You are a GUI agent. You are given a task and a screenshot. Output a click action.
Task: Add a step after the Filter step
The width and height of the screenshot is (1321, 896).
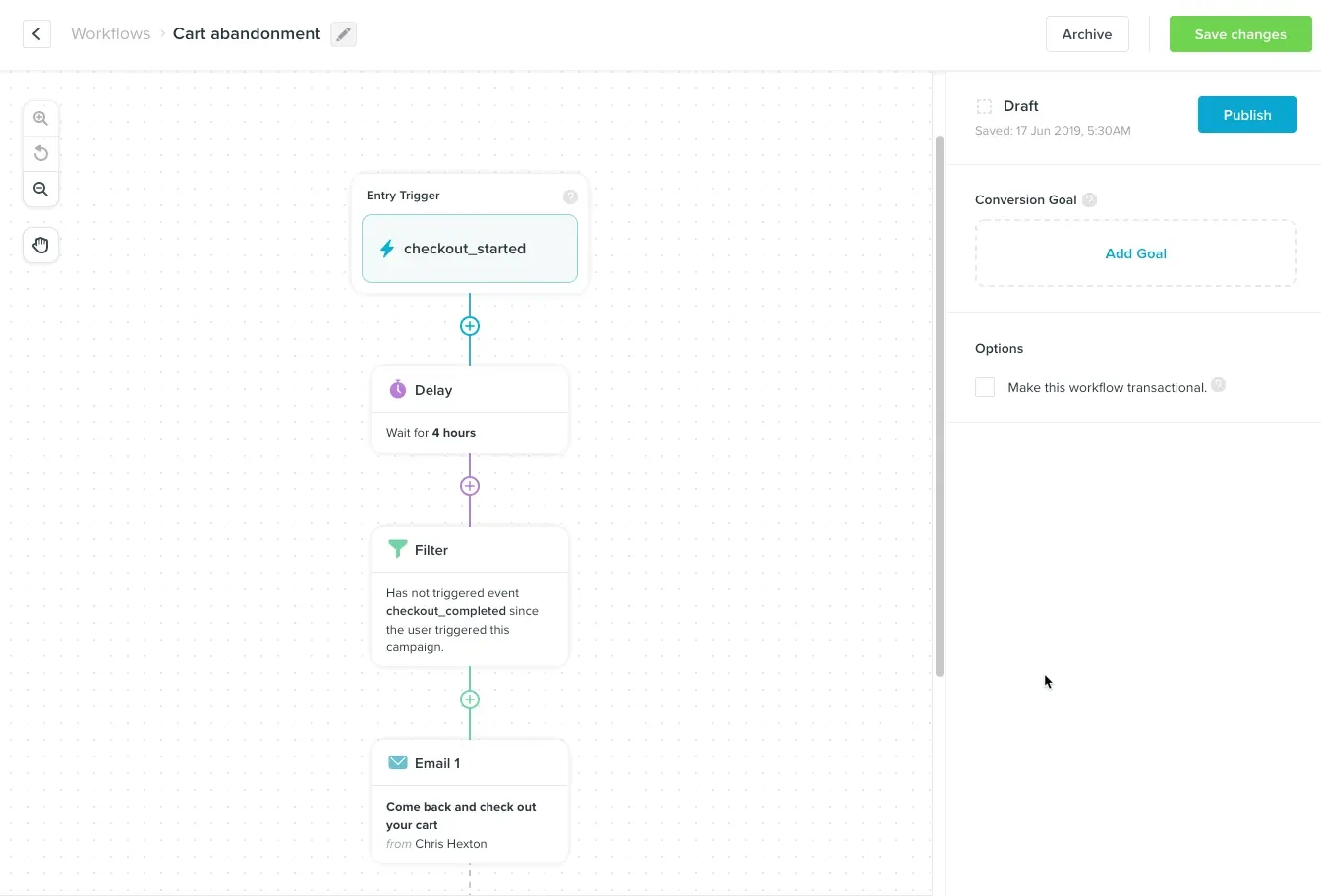tap(469, 699)
